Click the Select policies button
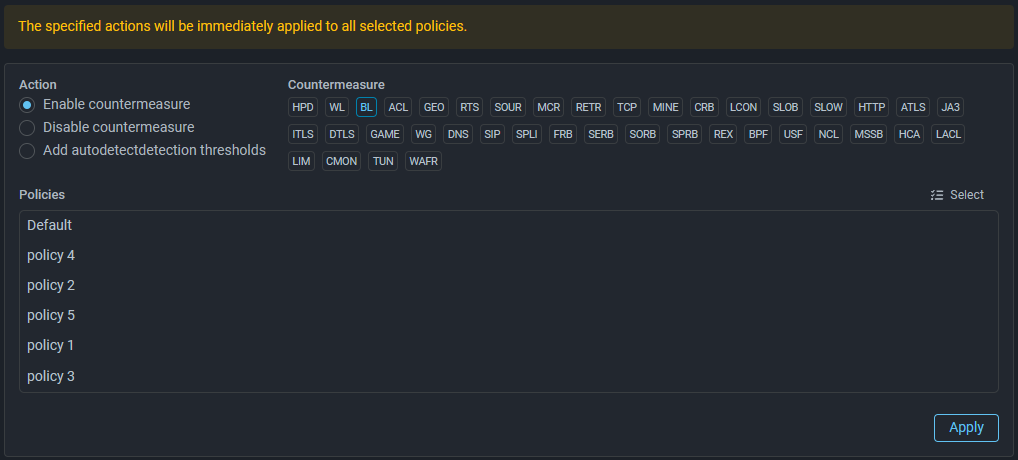Image resolution: width=1018 pixels, height=460 pixels. (x=957, y=195)
